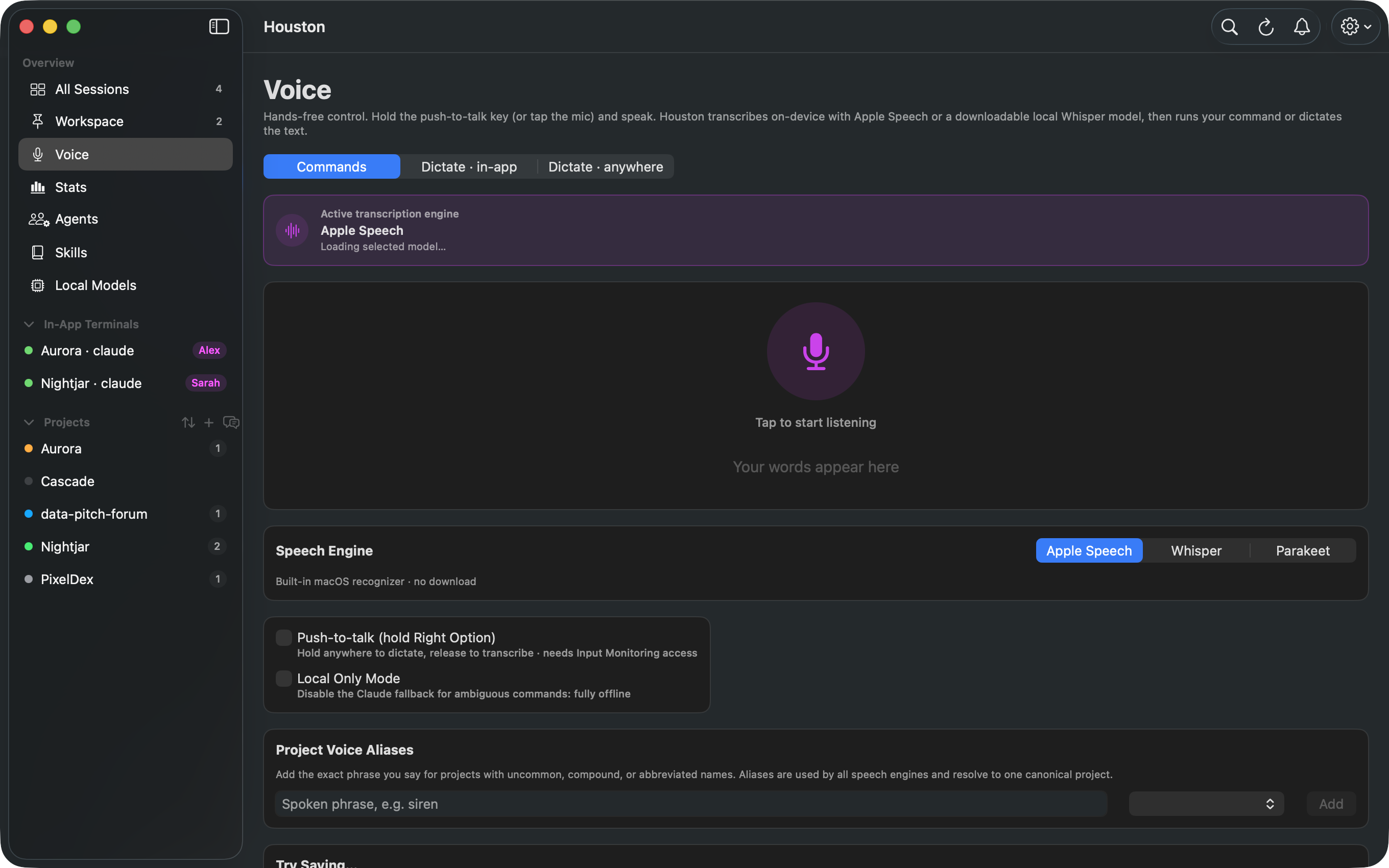Image resolution: width=1389 pixels, height=868 pixels.
Task: Click the waveform icon in transcription banner
Action: click(292, 230)
